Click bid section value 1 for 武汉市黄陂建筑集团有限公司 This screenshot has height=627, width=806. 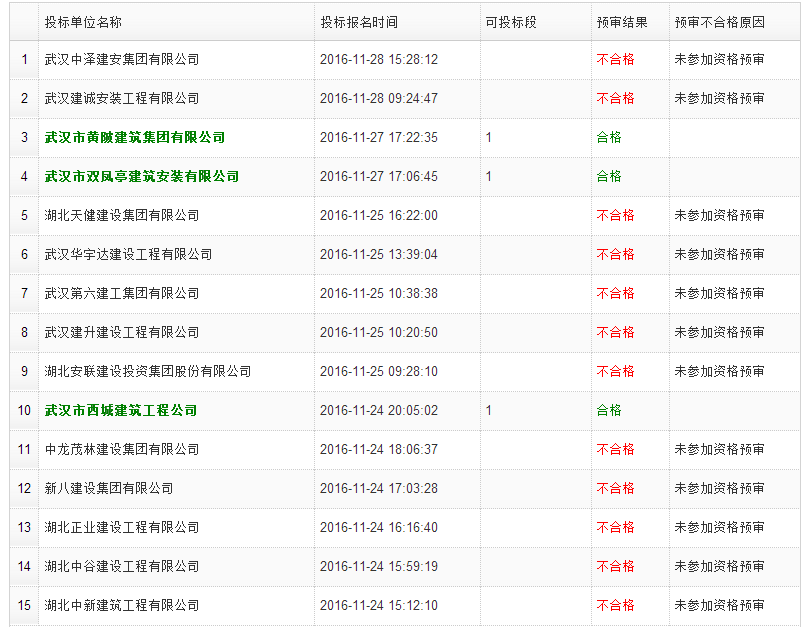489,137
